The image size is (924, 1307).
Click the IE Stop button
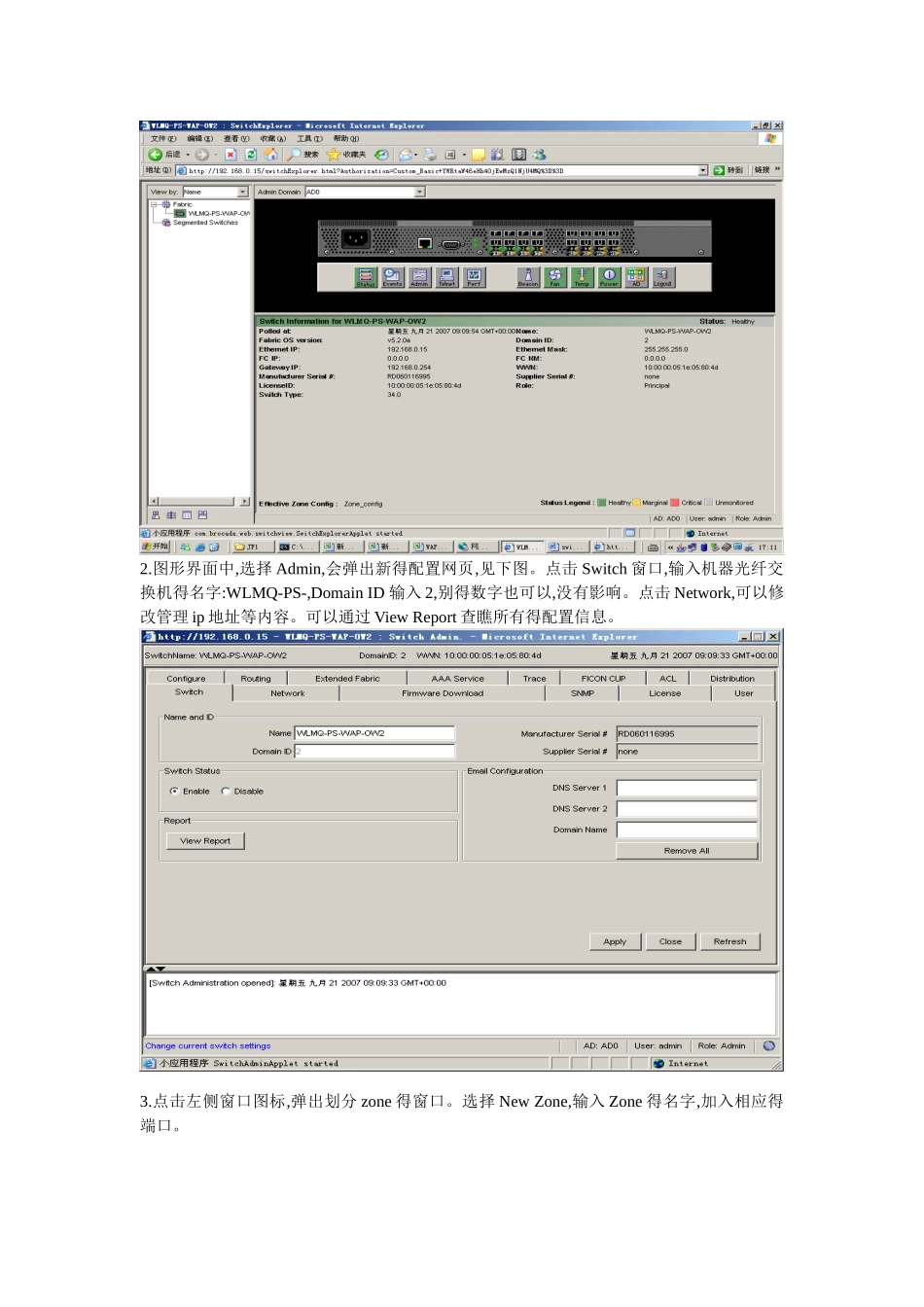point(231,155)
